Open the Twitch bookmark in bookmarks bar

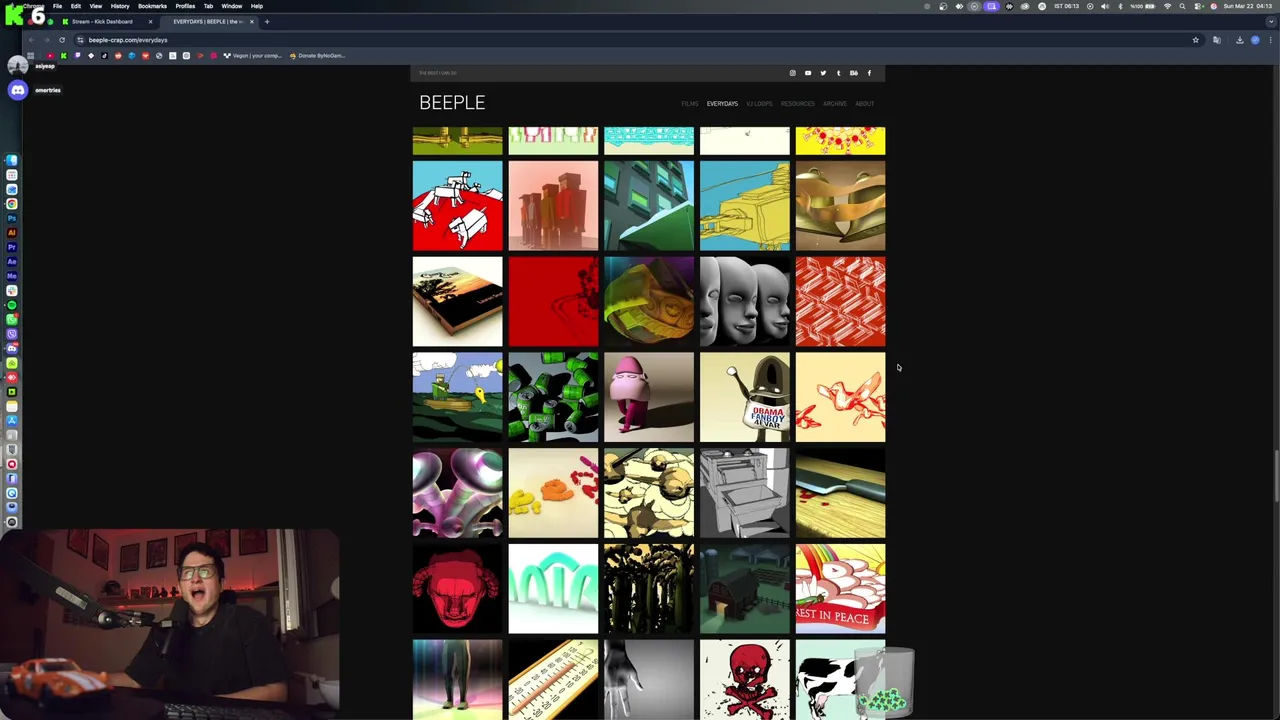coord(77,56)
